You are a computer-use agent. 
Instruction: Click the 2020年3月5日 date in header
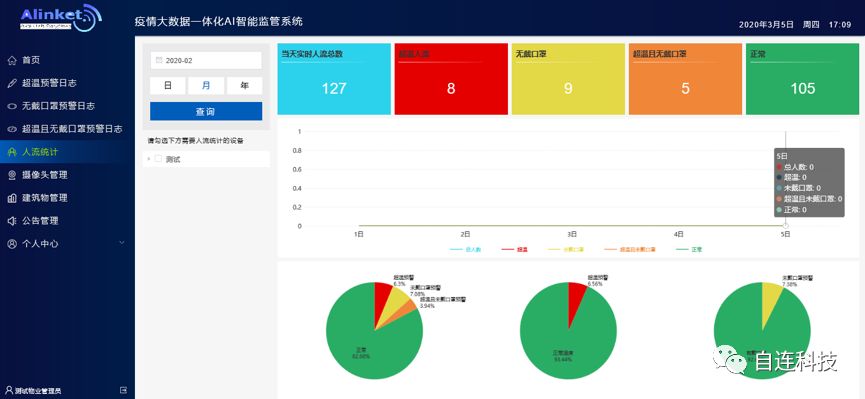[766, 25]
